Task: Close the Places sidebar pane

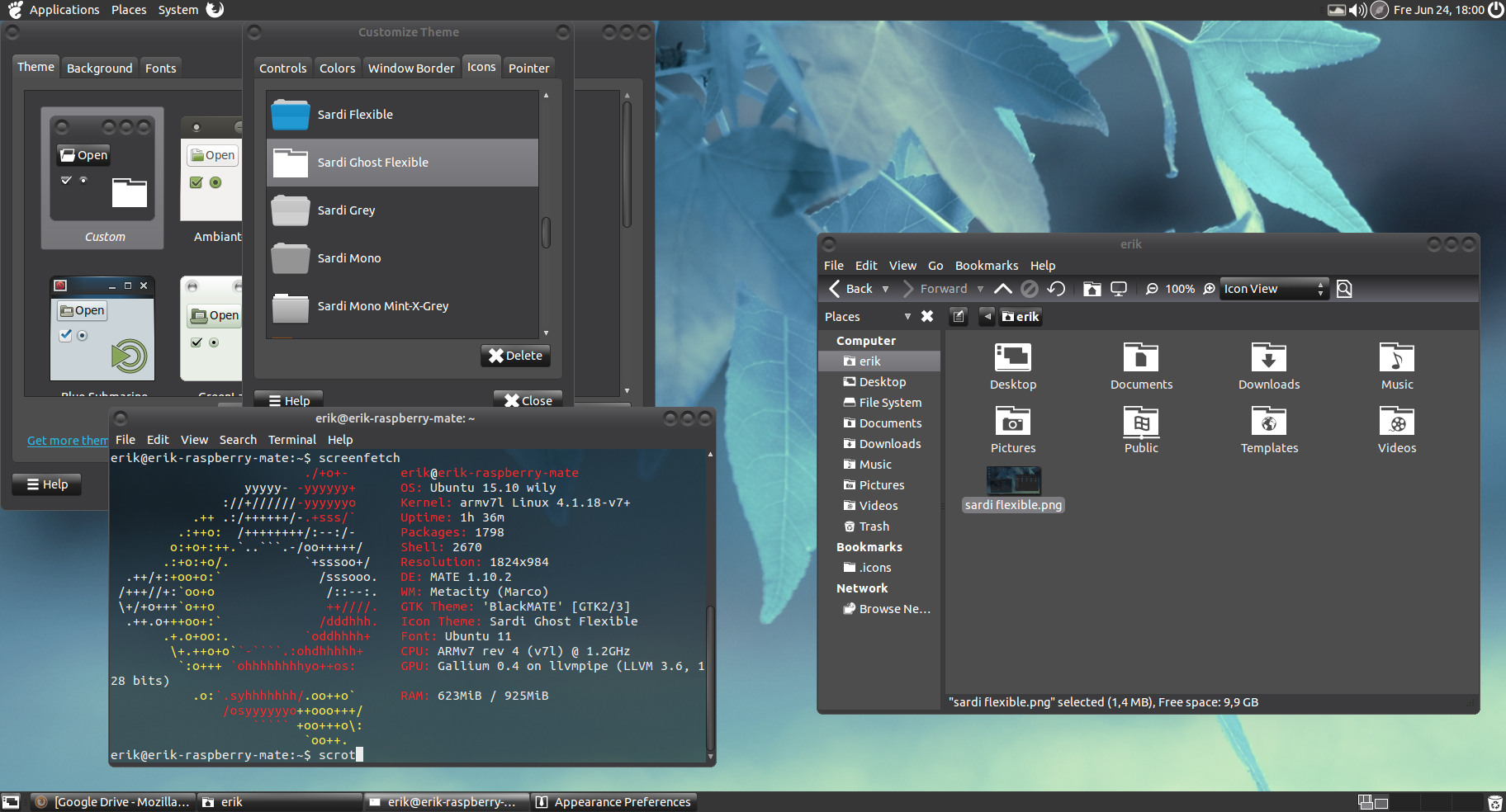Action: point(927,316)
